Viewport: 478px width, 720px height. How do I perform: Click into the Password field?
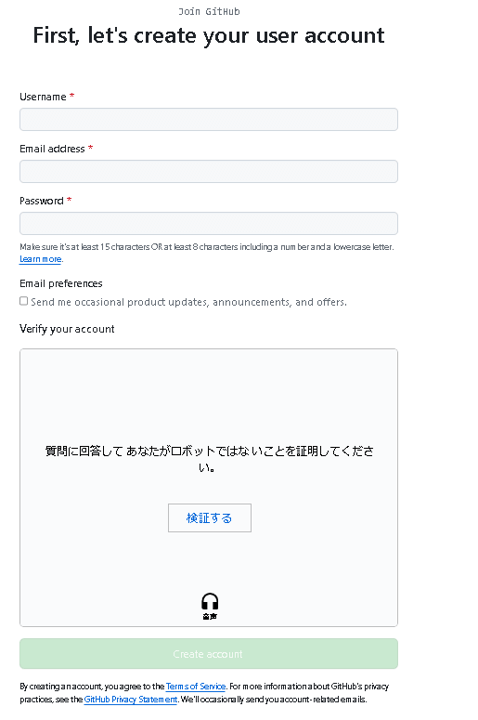[x=208, y=224]
